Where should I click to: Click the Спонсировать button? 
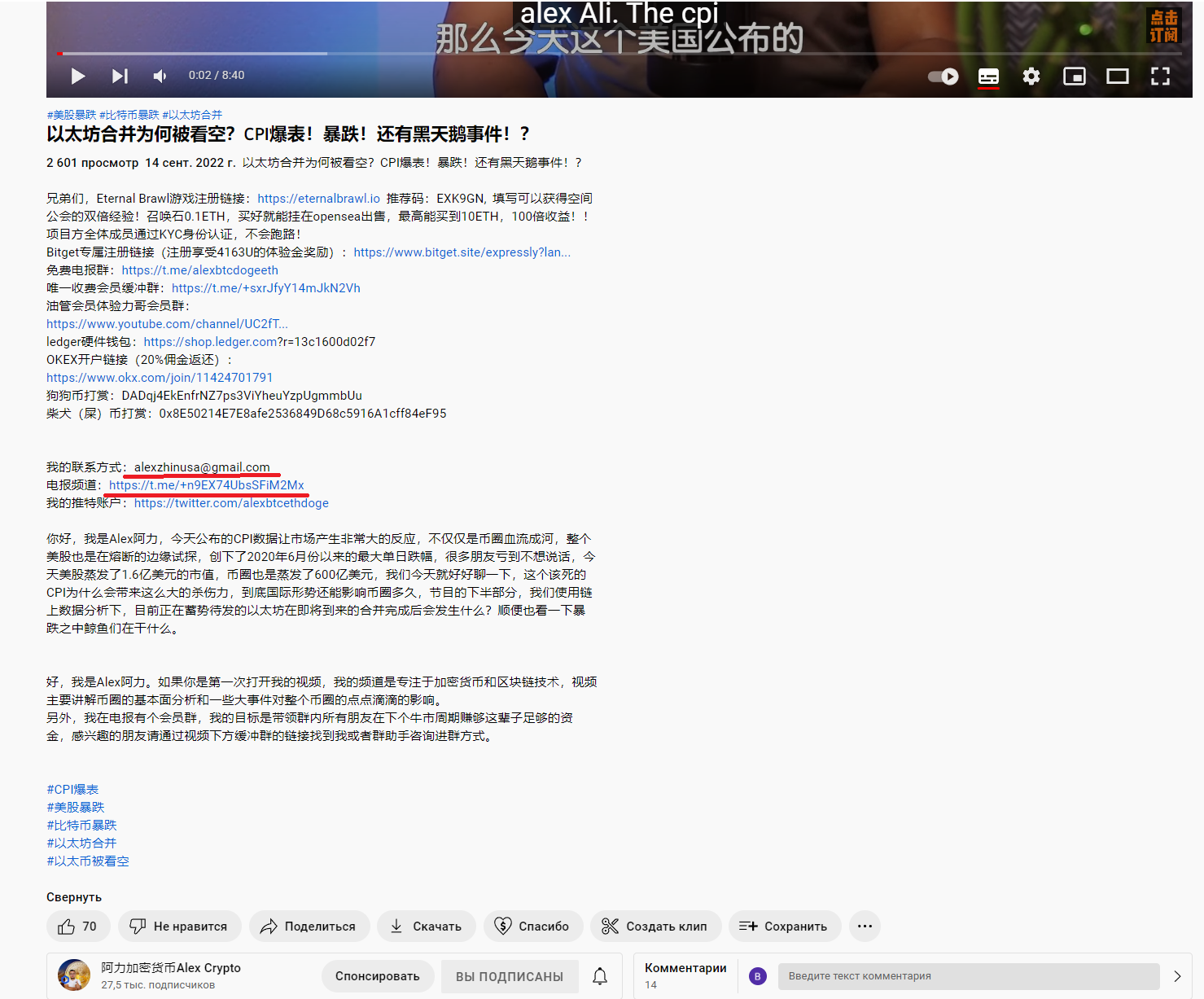[x=378, y=976]
